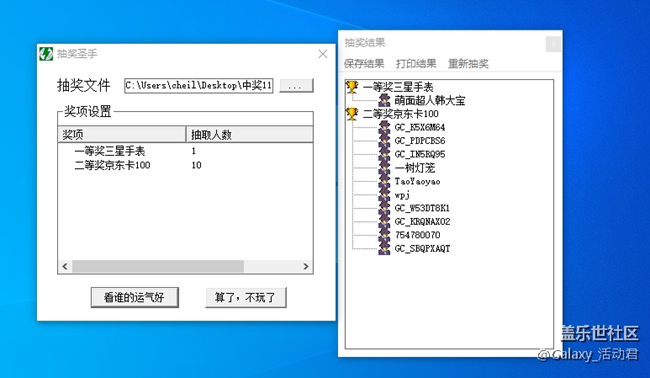Close the 抽奖圣手 window
Viewport: 650px width, 378px height.
coord(323,54)
